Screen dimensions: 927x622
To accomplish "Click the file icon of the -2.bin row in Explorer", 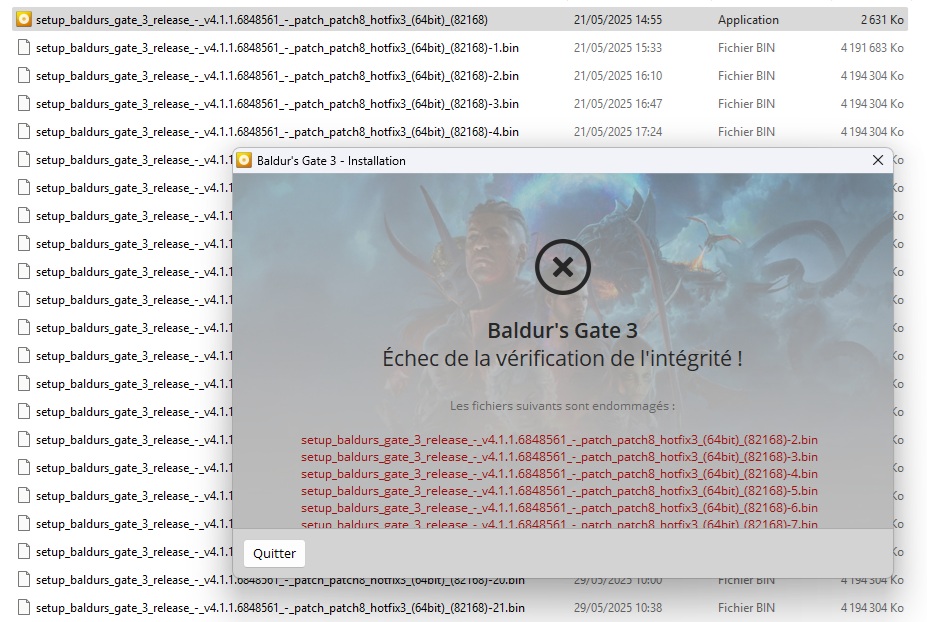I will click(24, 76).
